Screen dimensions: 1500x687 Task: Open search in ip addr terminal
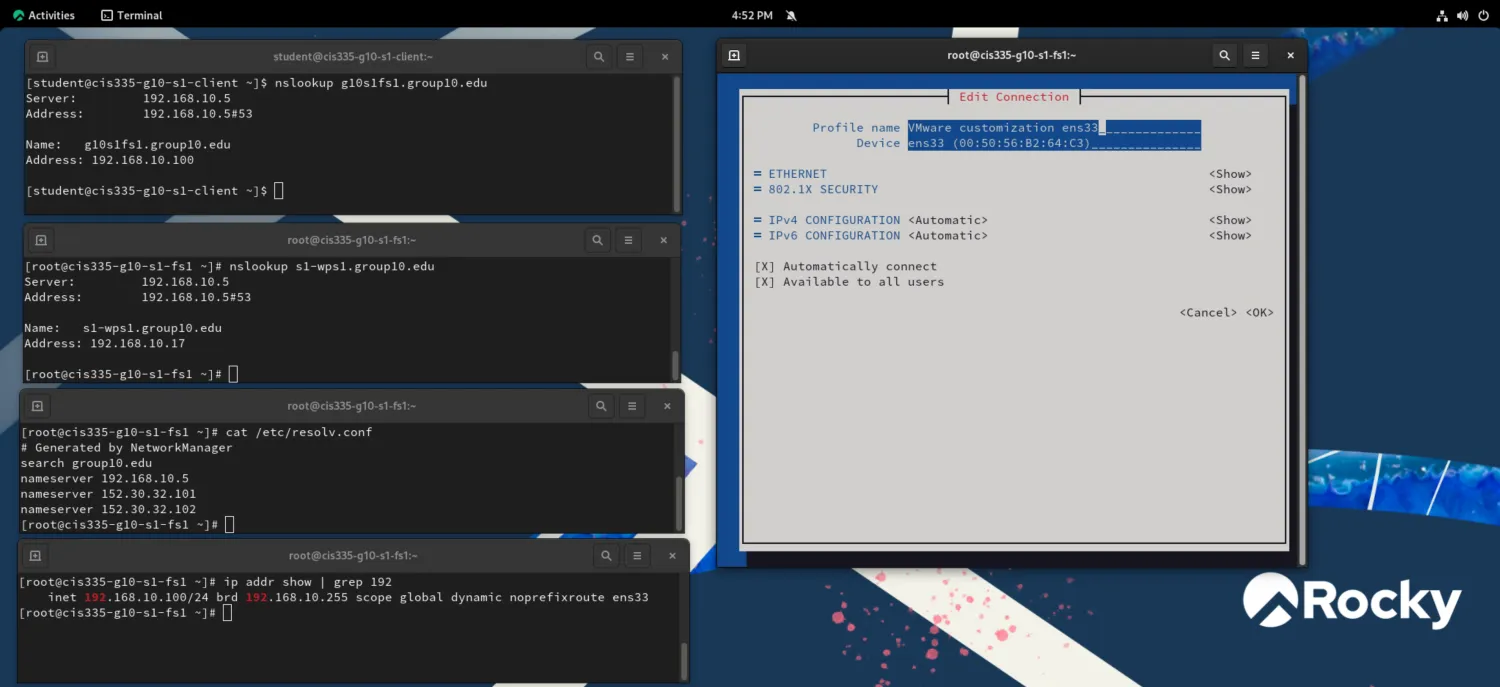[606, 555]
